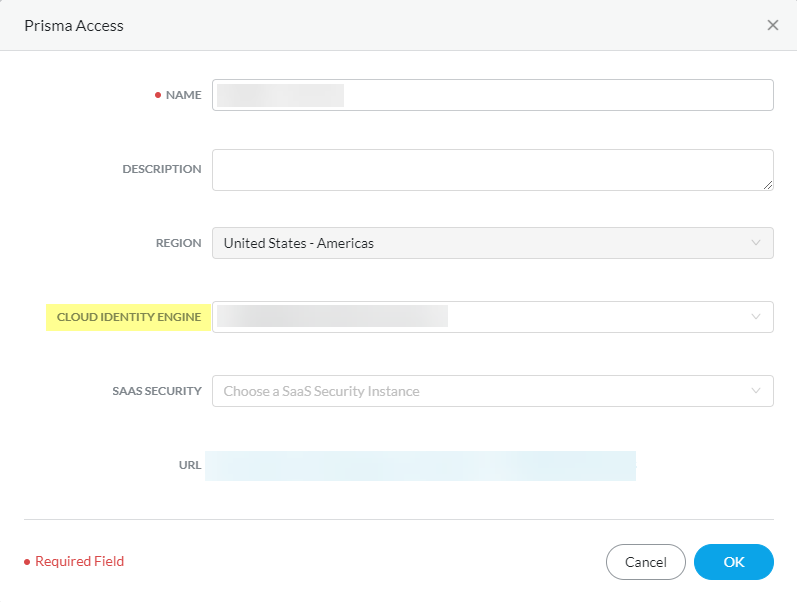Close the Prisma Access dialog

click(773, 25)
